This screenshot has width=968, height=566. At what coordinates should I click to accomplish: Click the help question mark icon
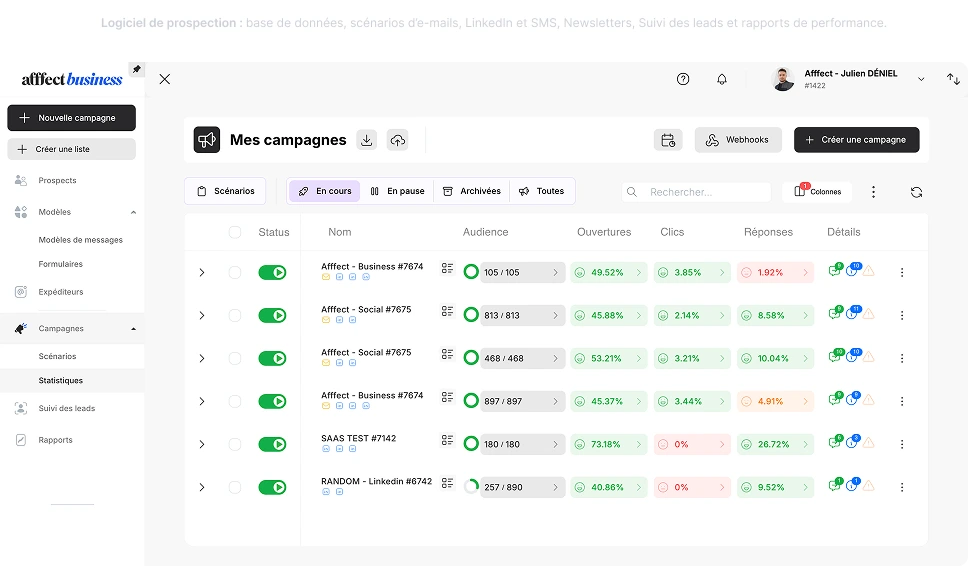click(x=683, y=79)
